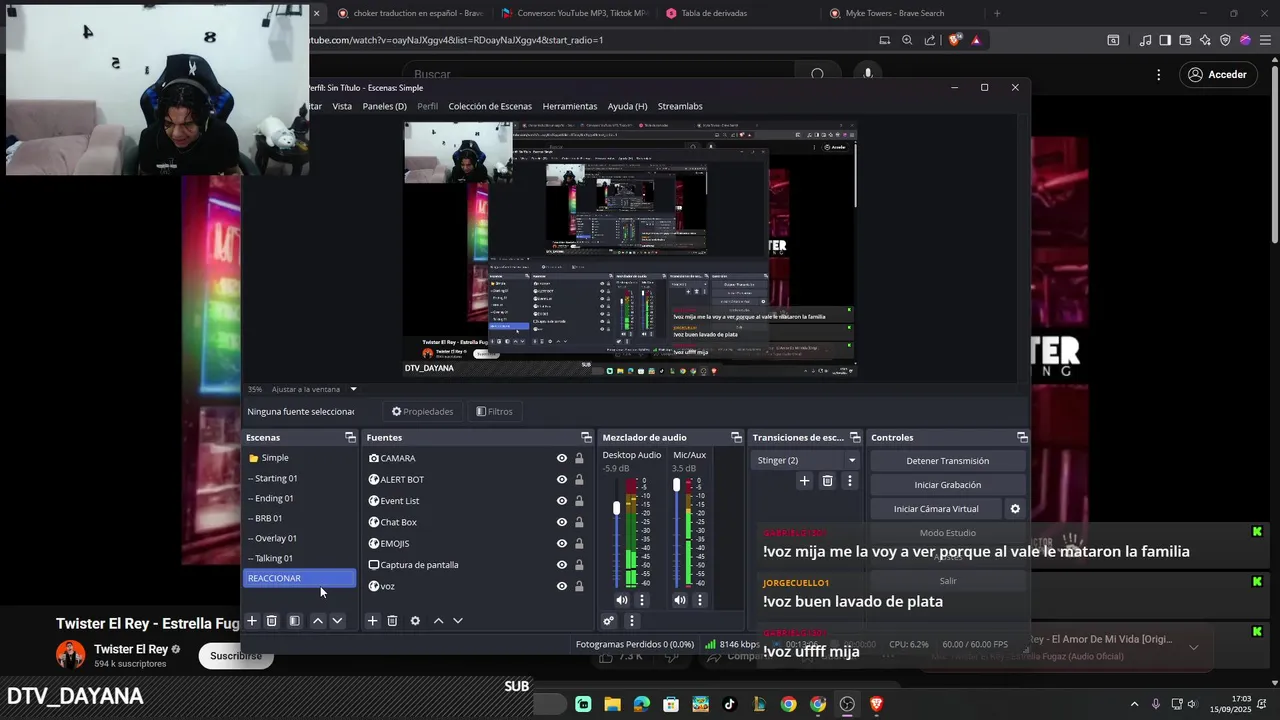Hide the EMOJIS source

click(562, 544)
